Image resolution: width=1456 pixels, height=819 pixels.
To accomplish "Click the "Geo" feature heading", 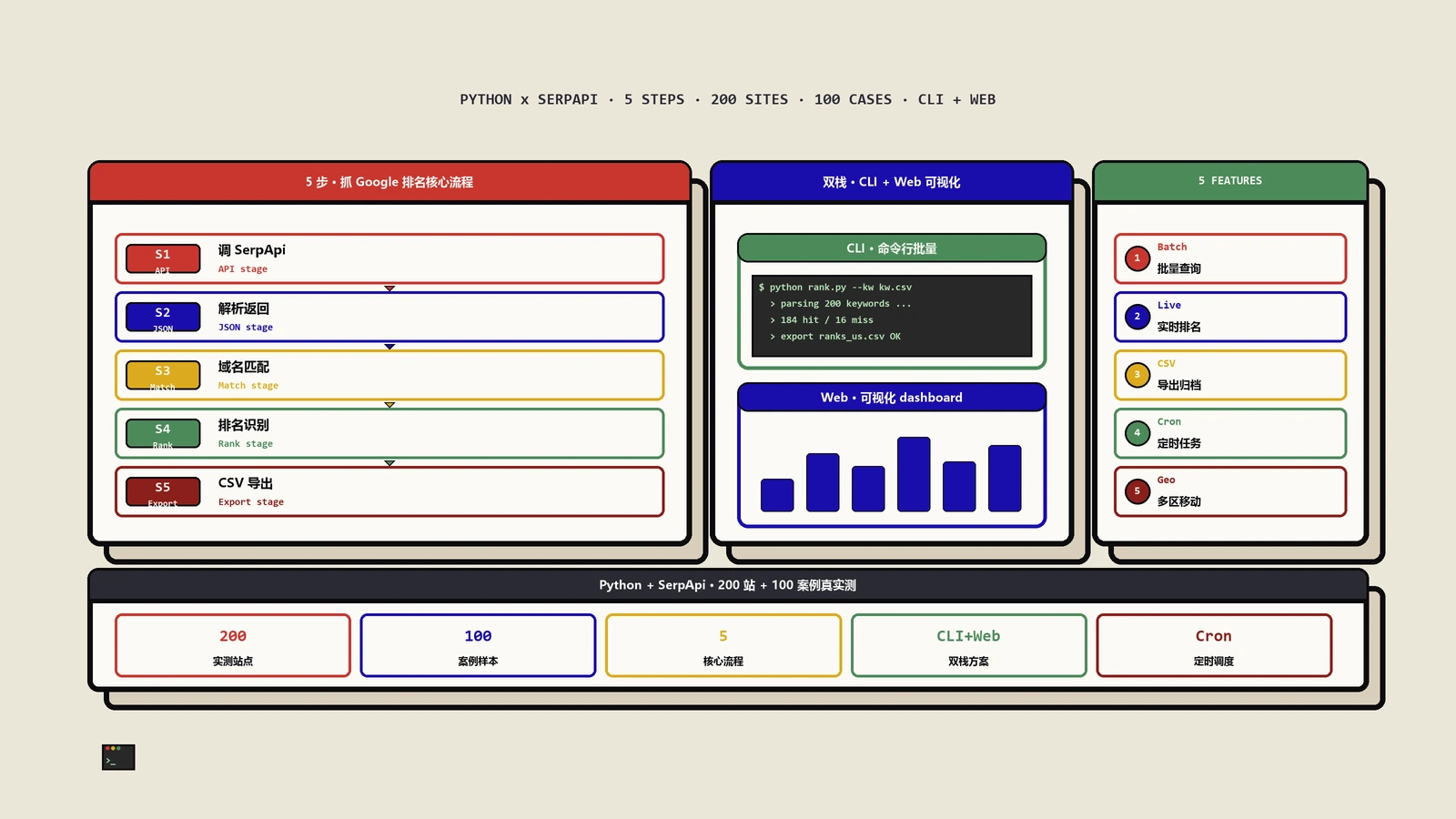I will pyautogui.click(x=1167, y=480).
